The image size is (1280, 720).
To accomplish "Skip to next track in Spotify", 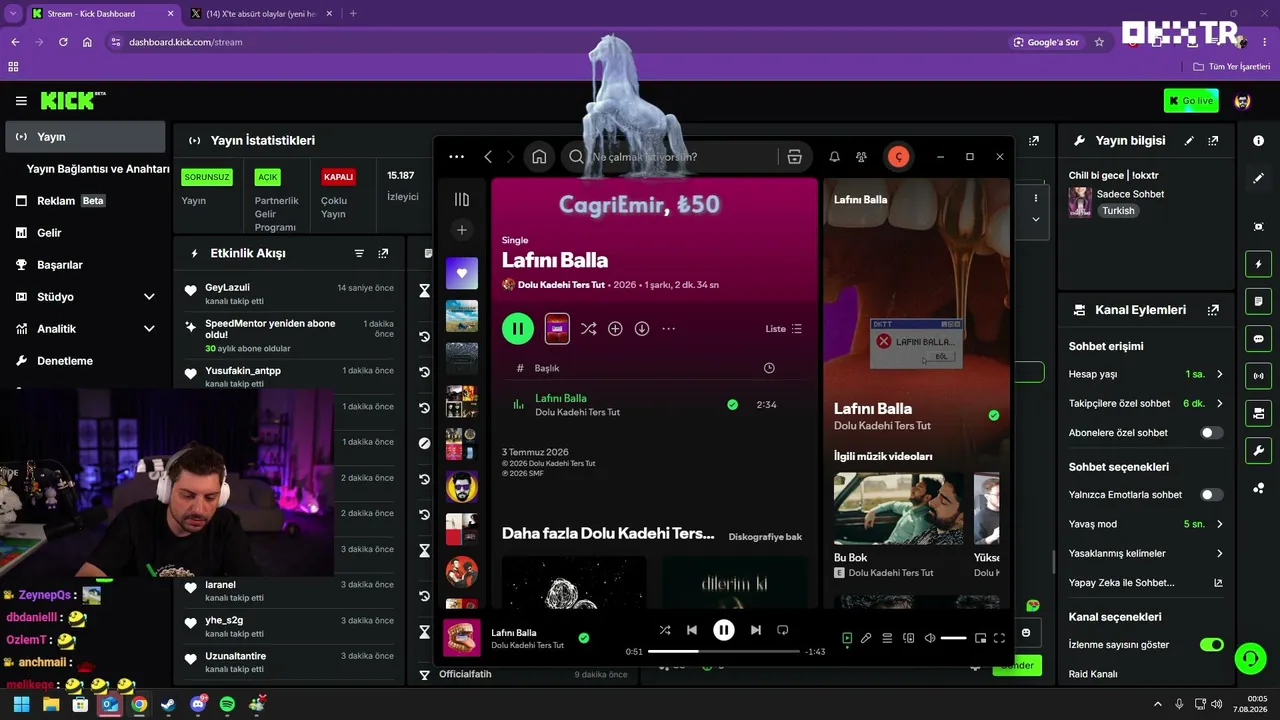I will tap(755, 630).
